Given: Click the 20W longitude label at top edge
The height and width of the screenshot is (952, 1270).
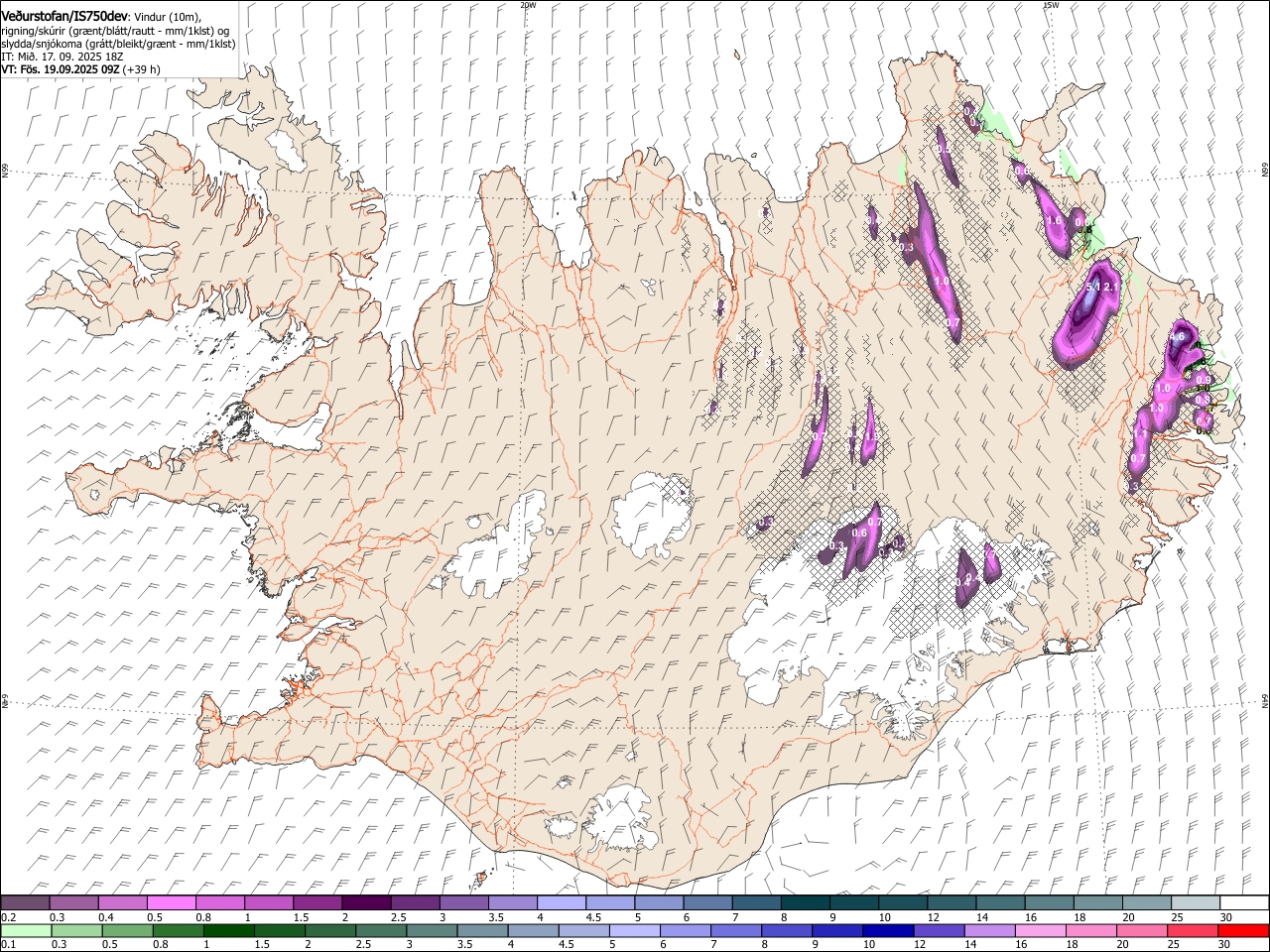Looking at the screenshot, I should pyautogui.click(x=527, y=5).
